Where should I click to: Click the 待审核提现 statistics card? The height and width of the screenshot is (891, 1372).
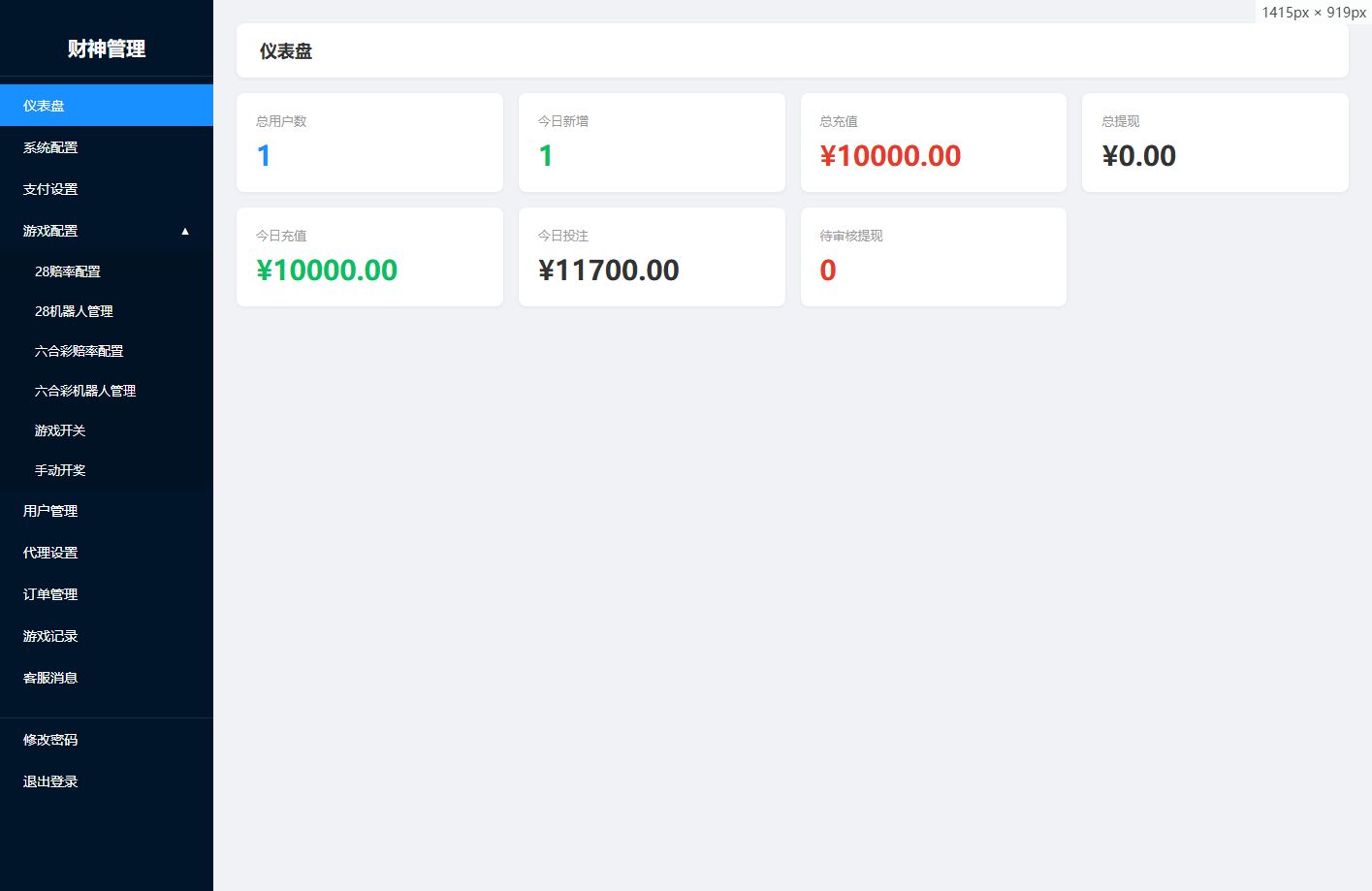[x=934, y=257]
